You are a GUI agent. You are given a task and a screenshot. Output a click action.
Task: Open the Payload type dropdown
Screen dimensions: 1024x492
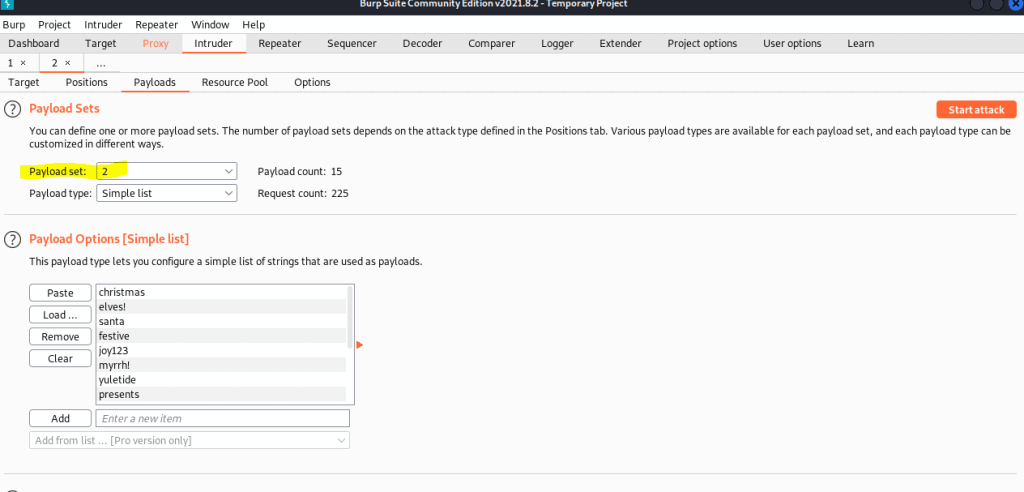(x=167, y=193)
